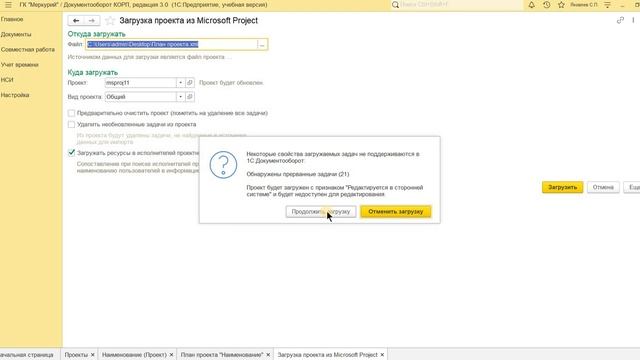Expand the Вид проекта dropdown arrow
The height and width of the screenshot is (360, 640).
pyautogui.click(x=180, y=97)
